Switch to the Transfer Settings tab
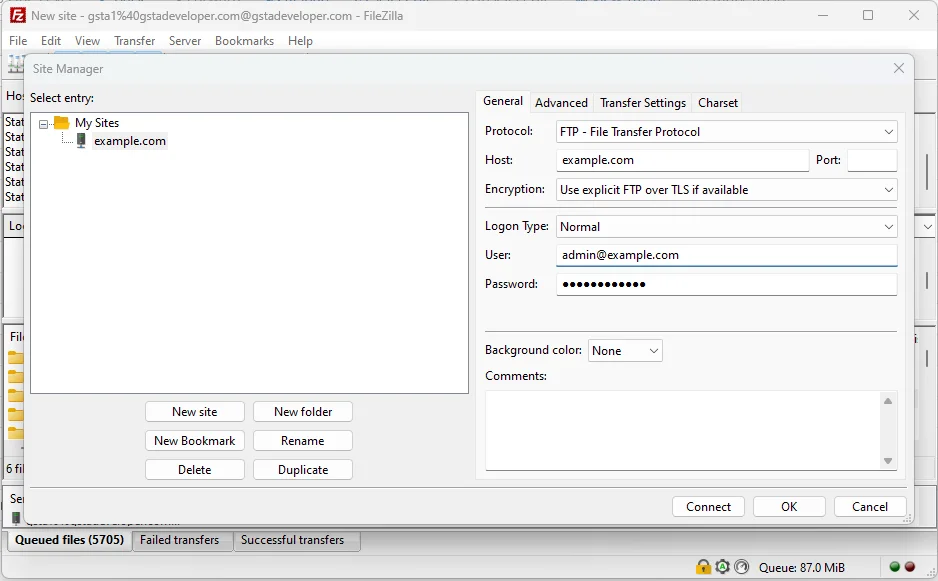Viewport: 938px width, 581px height. pyautogui.click(x=642, y=103)
